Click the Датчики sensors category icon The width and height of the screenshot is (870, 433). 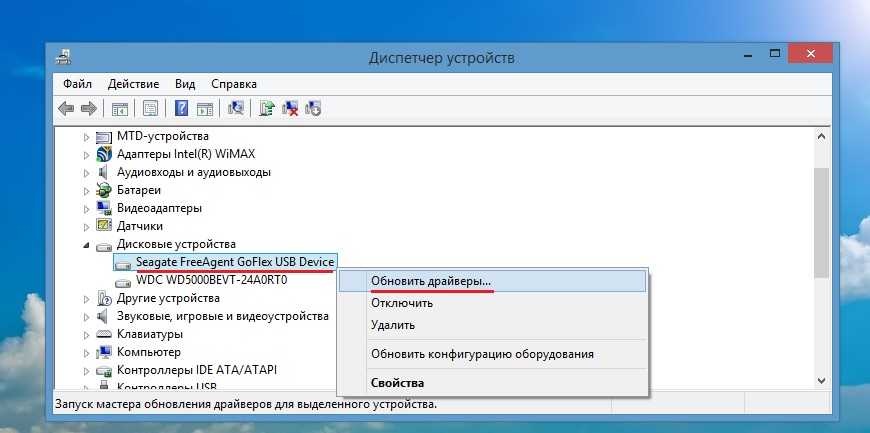104,226
